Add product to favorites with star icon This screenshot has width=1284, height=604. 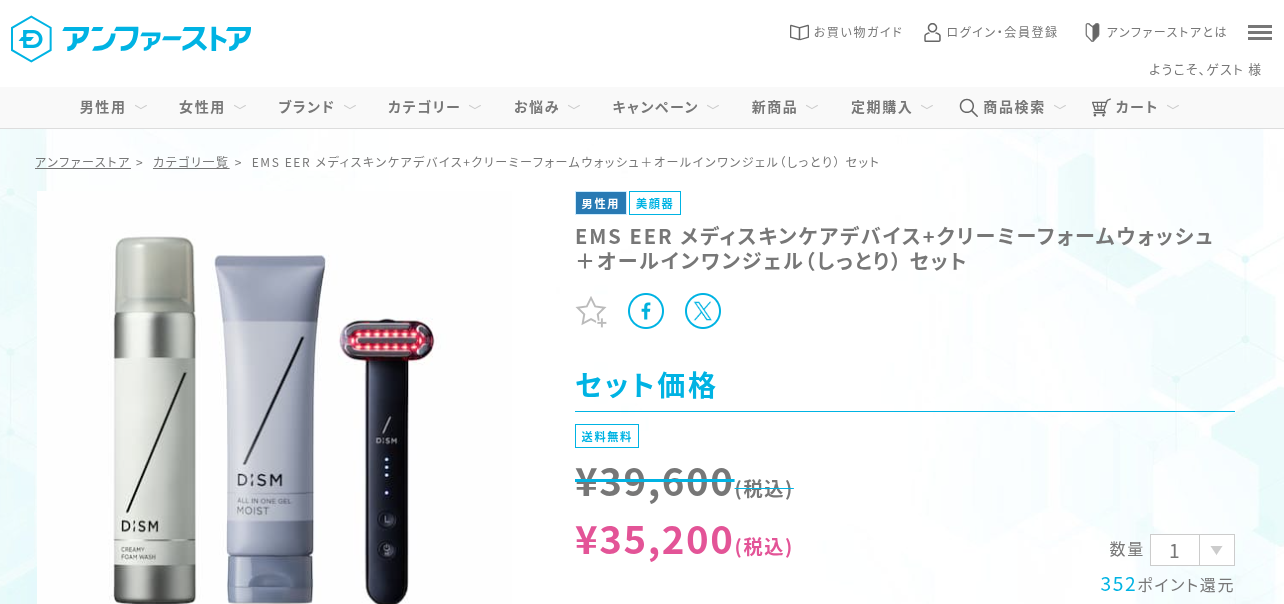[591, 312]
